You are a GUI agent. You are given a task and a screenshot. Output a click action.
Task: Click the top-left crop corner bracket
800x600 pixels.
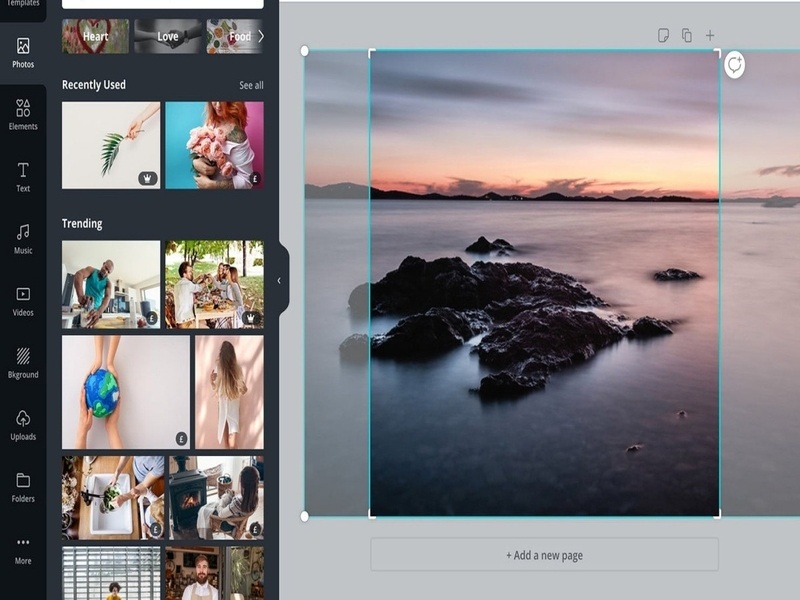coord(372,53)
